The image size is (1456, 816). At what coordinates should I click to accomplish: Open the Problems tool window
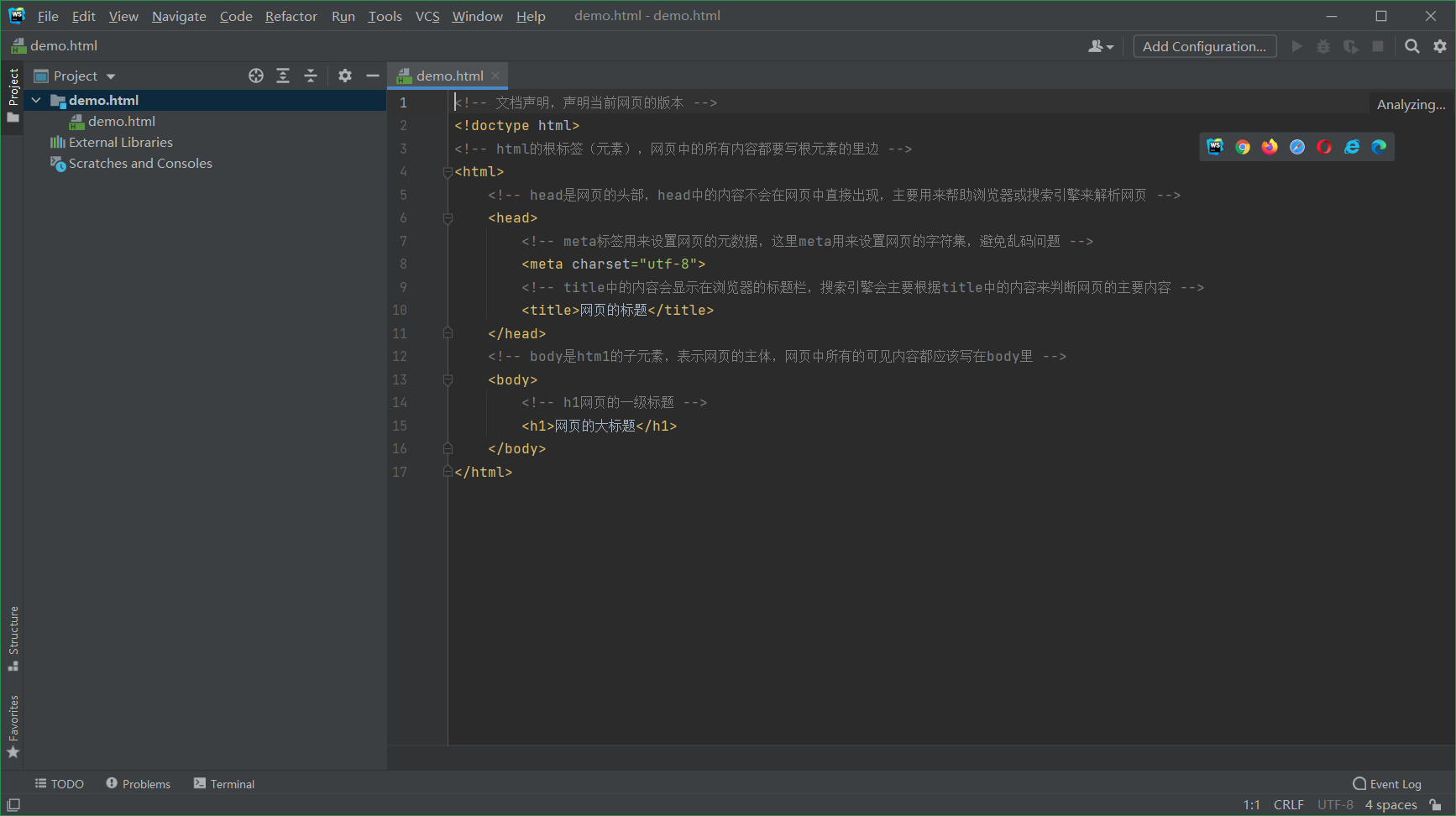[139, 783]
